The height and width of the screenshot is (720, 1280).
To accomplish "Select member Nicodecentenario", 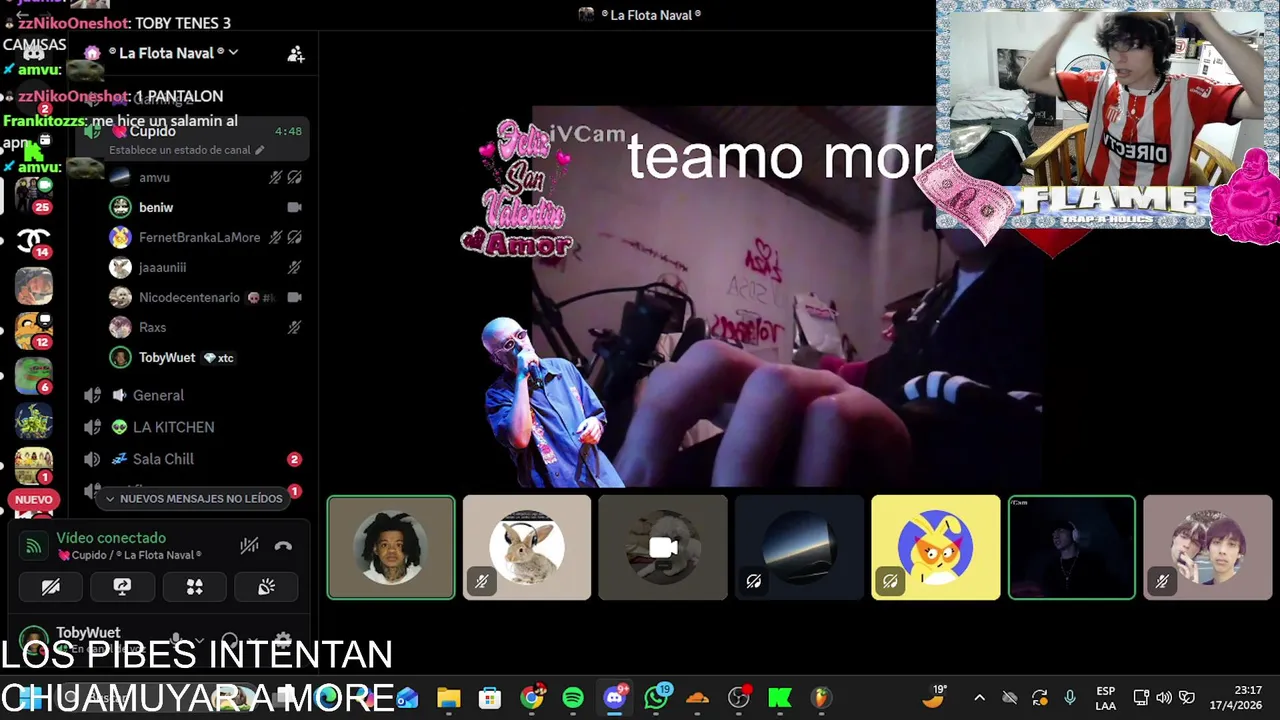I will [x=205, y=297].
